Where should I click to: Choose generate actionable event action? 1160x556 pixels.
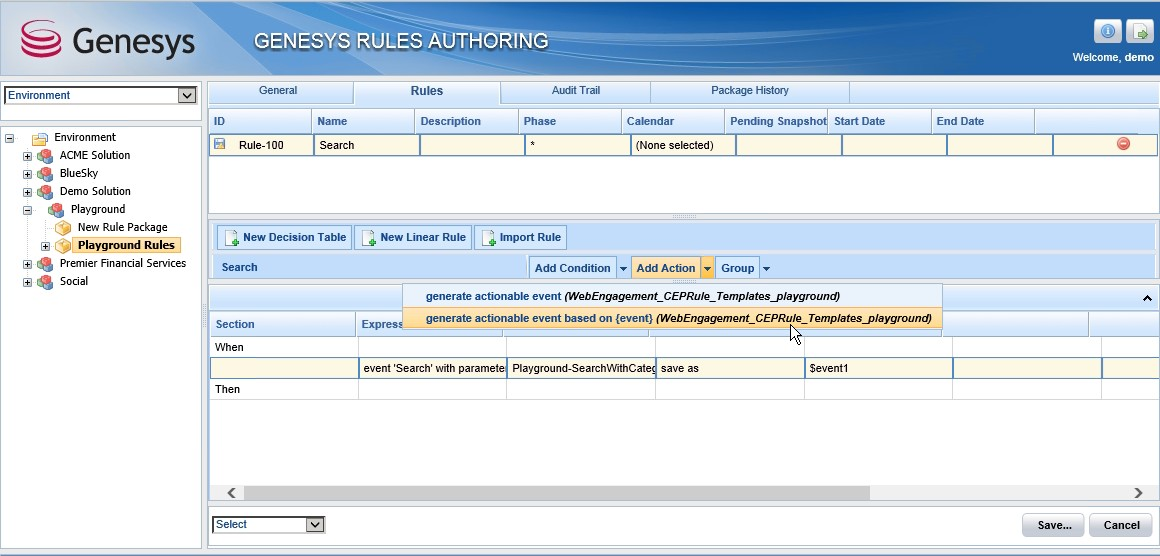tap(672, 296)
